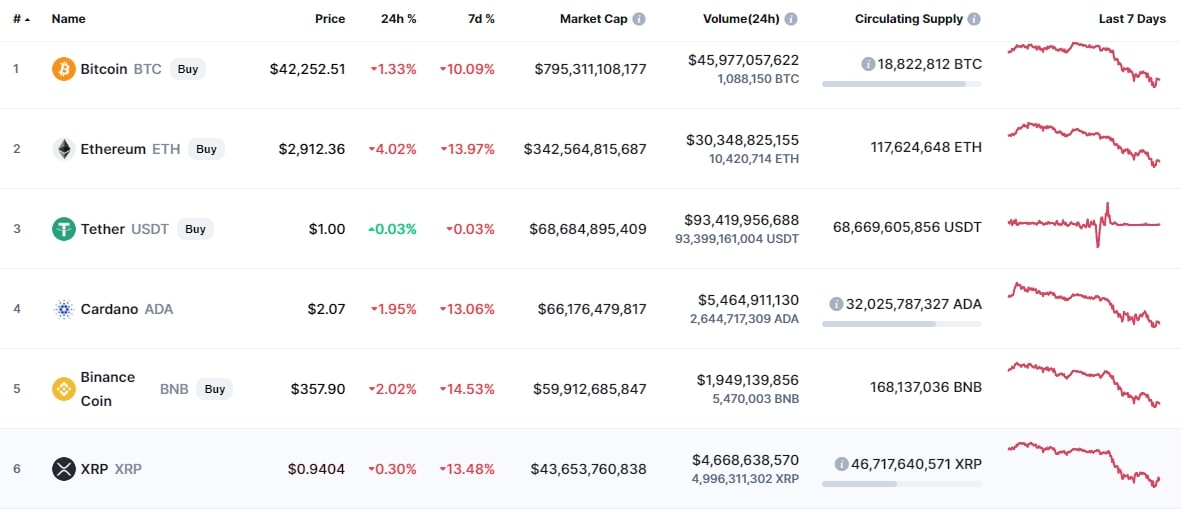Click XRP volume $4,668,638,570

(746, 460)
